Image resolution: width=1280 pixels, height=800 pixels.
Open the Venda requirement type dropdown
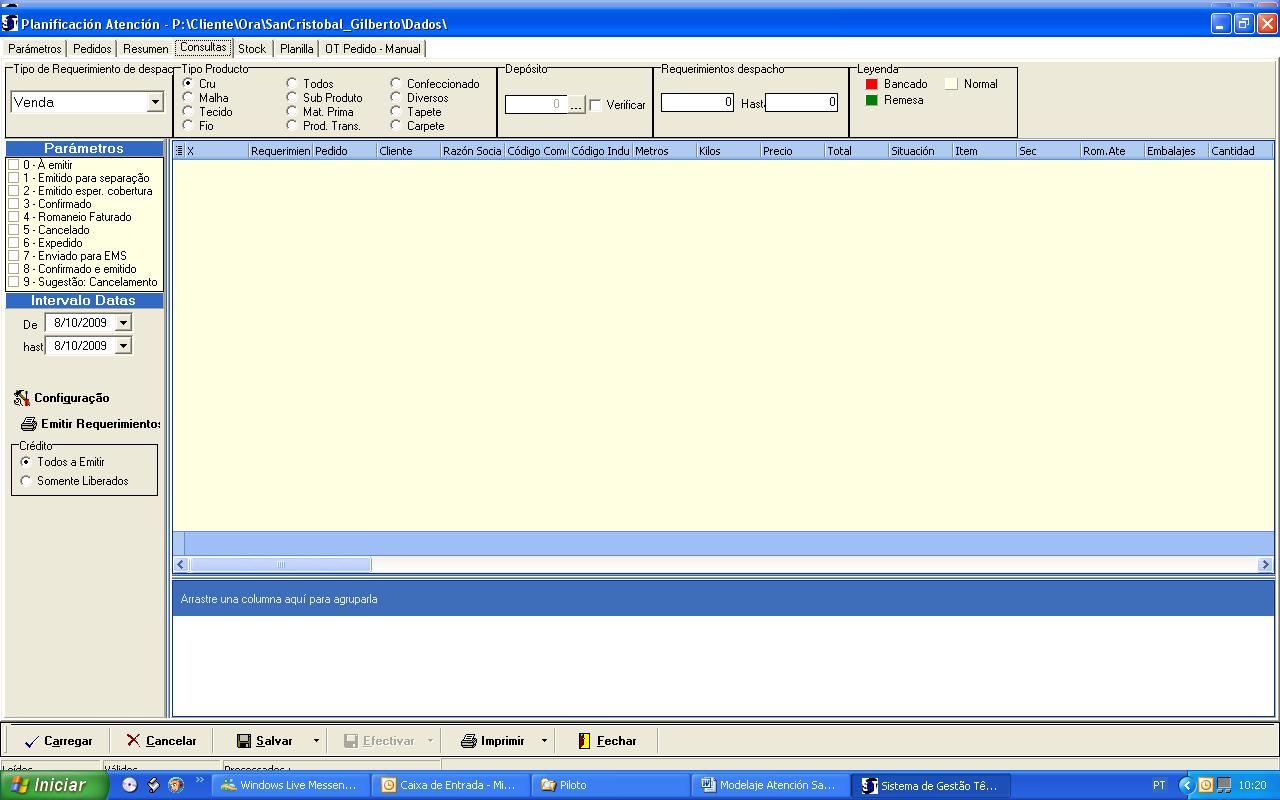[155, 102]
